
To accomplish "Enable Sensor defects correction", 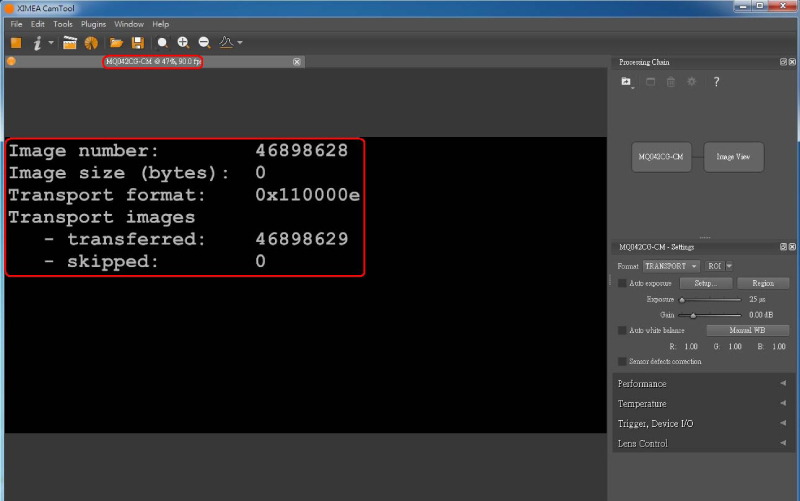I will 622,361.
